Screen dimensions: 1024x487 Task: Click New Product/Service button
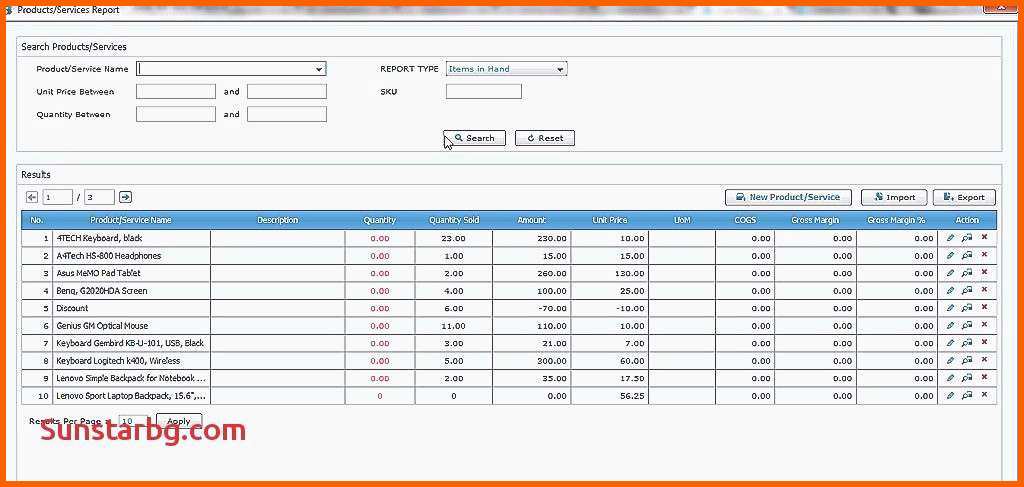[788, 197]
